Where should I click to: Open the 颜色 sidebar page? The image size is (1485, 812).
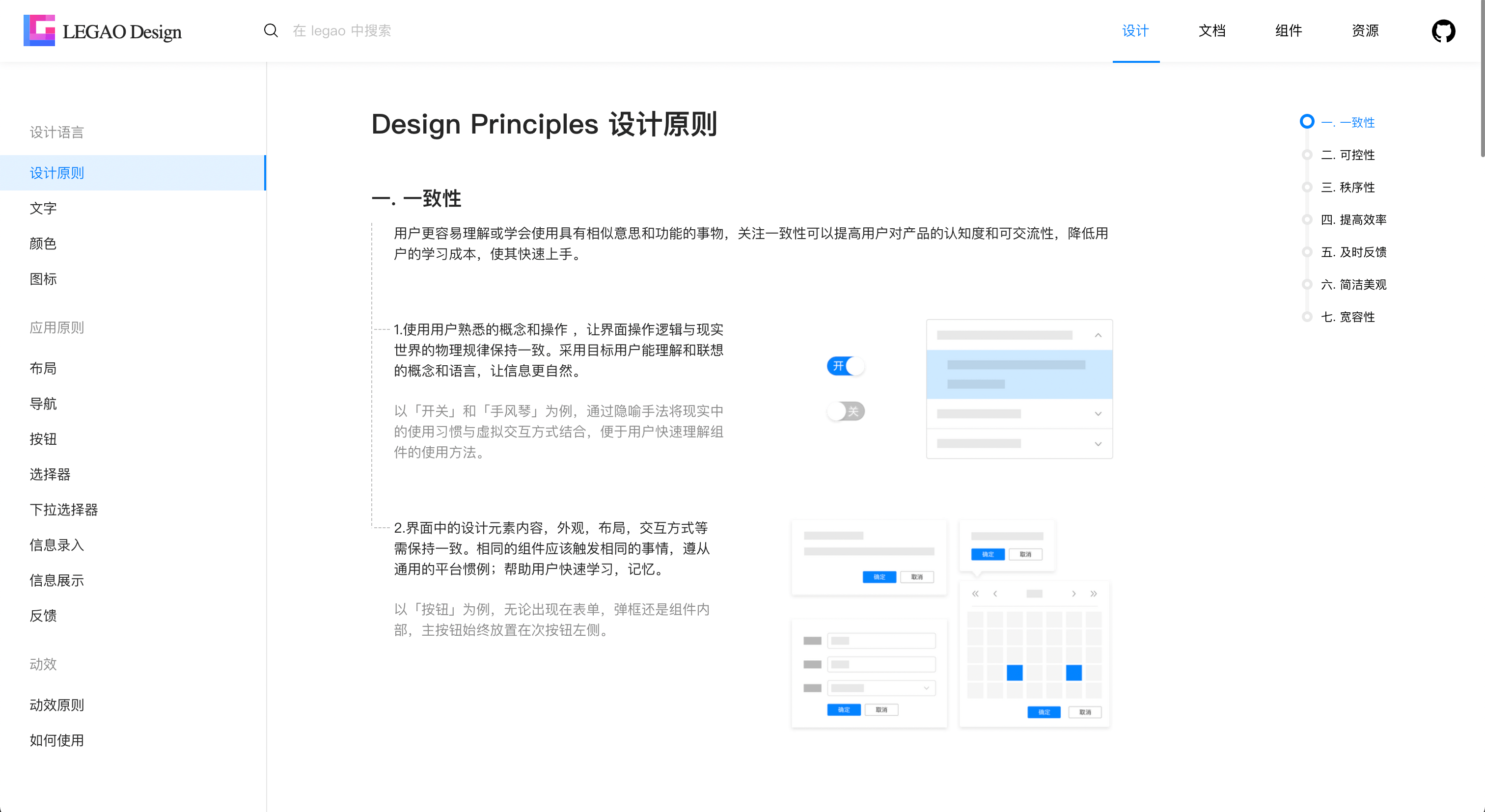(x=43, y=243)
